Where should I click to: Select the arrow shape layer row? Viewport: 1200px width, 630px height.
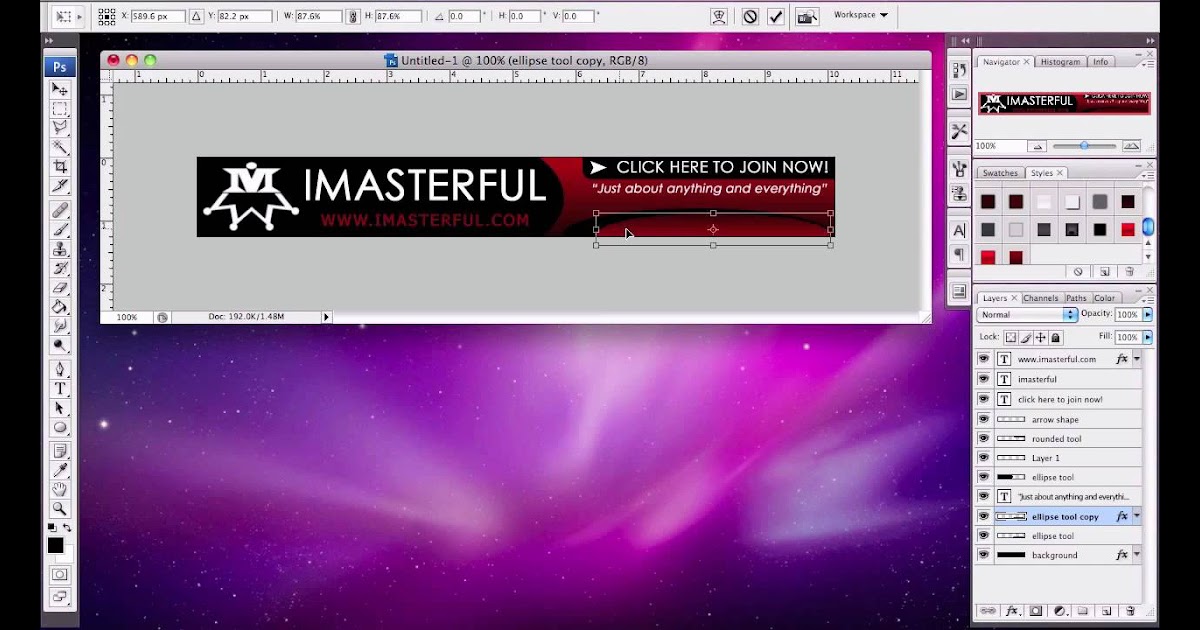tap(1058, 419)
